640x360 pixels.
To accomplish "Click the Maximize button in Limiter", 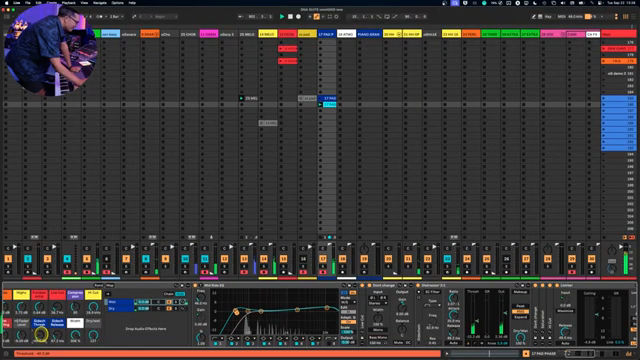I will click(x=565, y=311).
